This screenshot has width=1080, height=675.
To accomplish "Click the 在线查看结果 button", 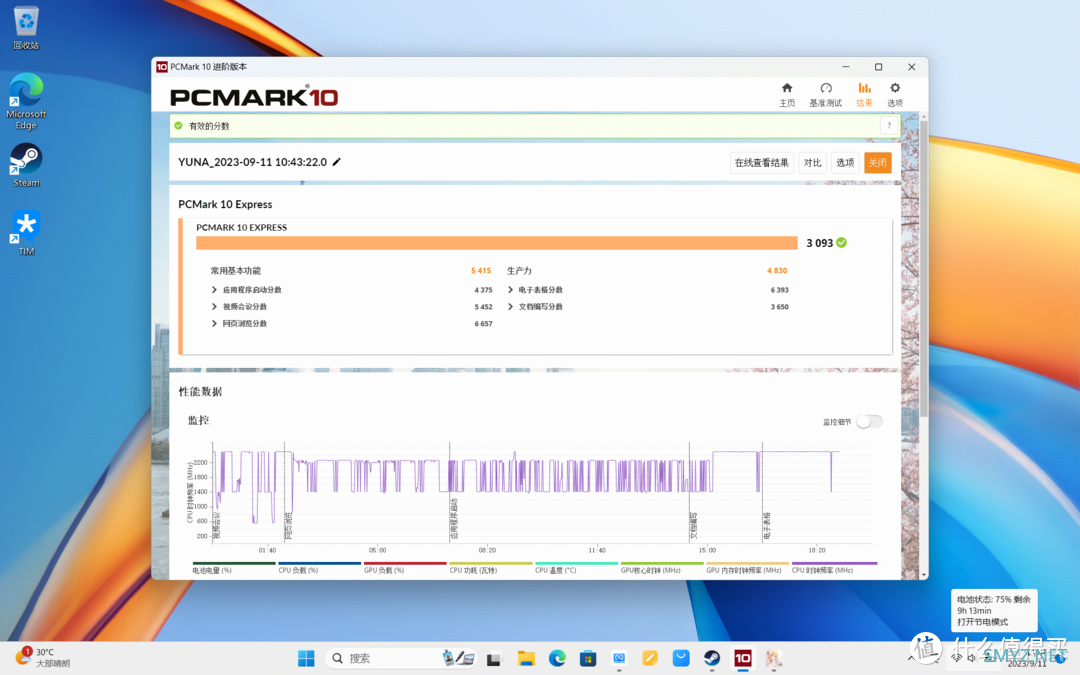I will (761, 163).
